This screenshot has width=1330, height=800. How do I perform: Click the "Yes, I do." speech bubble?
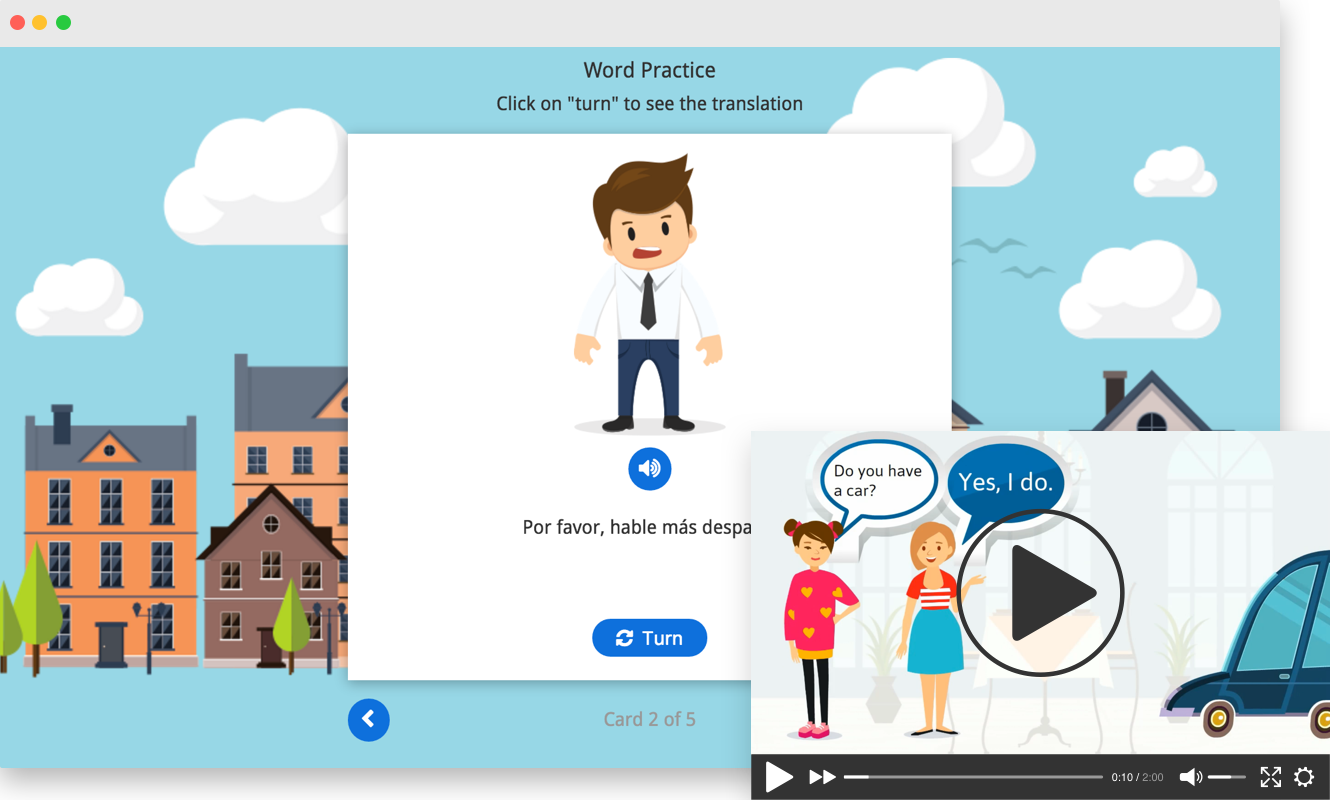(1005, 482)
